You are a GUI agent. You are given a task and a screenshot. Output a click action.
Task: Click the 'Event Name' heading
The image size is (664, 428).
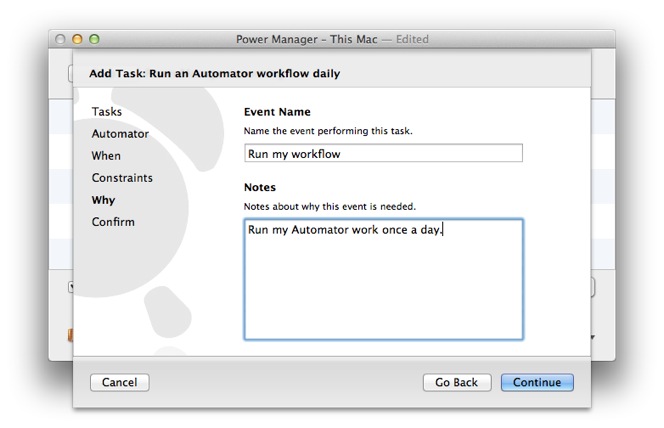277,112
